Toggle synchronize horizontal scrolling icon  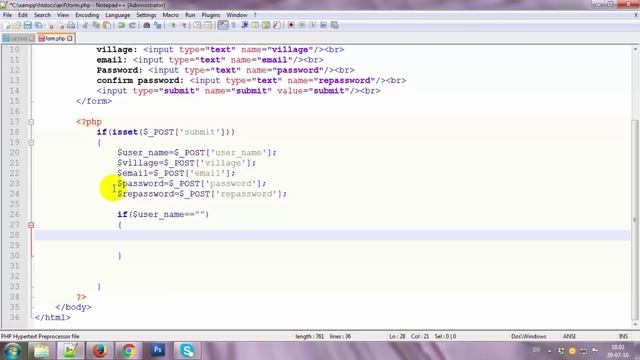(208, 25)
